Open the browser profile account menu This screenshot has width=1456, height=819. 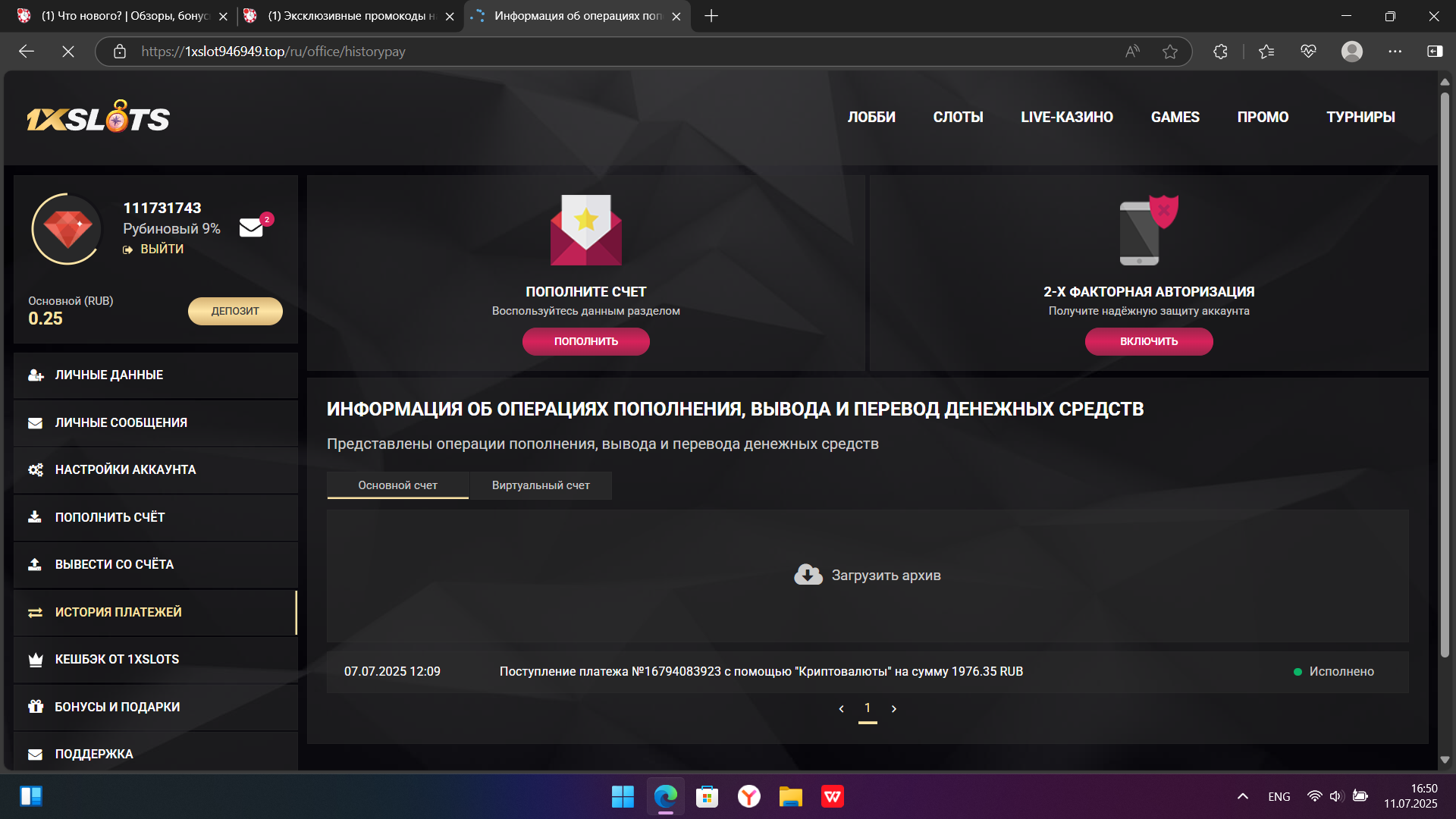tap(1353, 51)
